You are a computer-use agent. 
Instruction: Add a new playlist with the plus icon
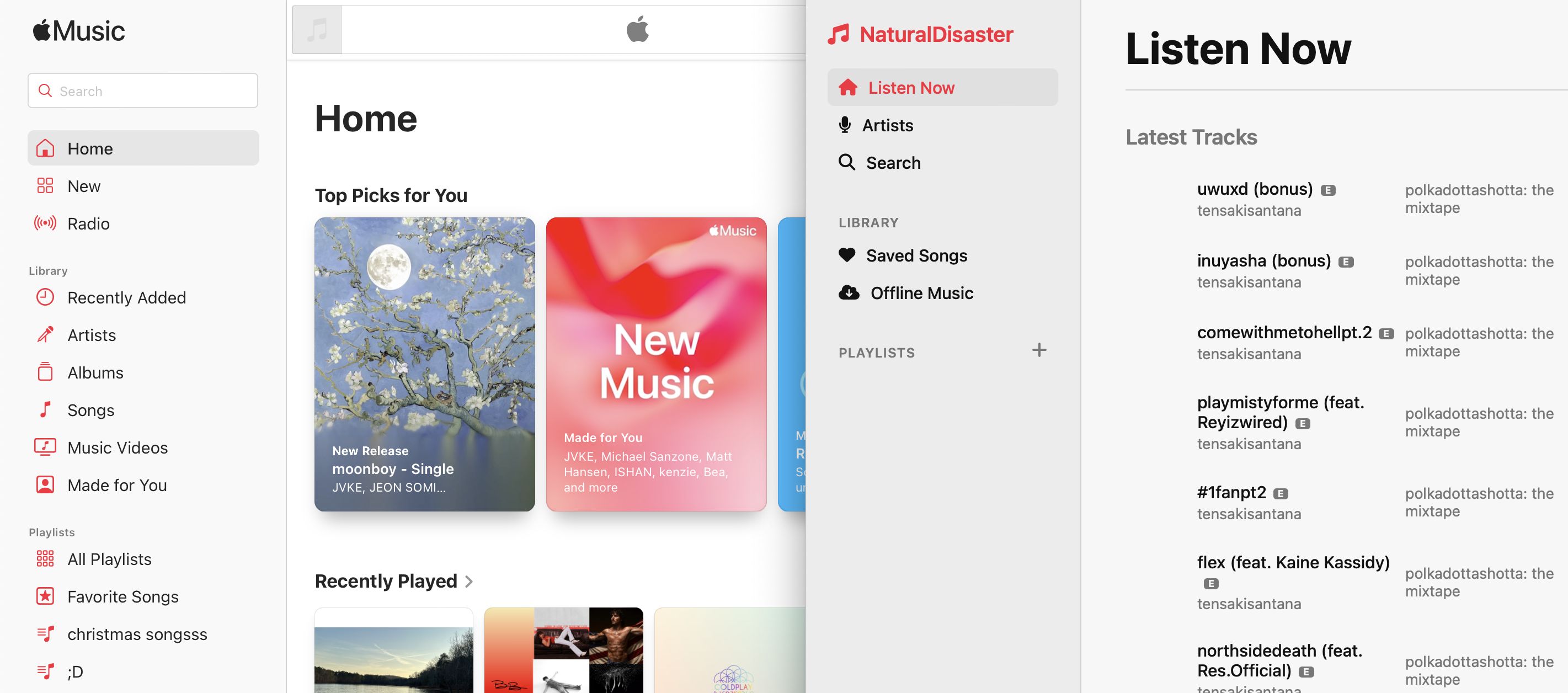pos(1039,350)
